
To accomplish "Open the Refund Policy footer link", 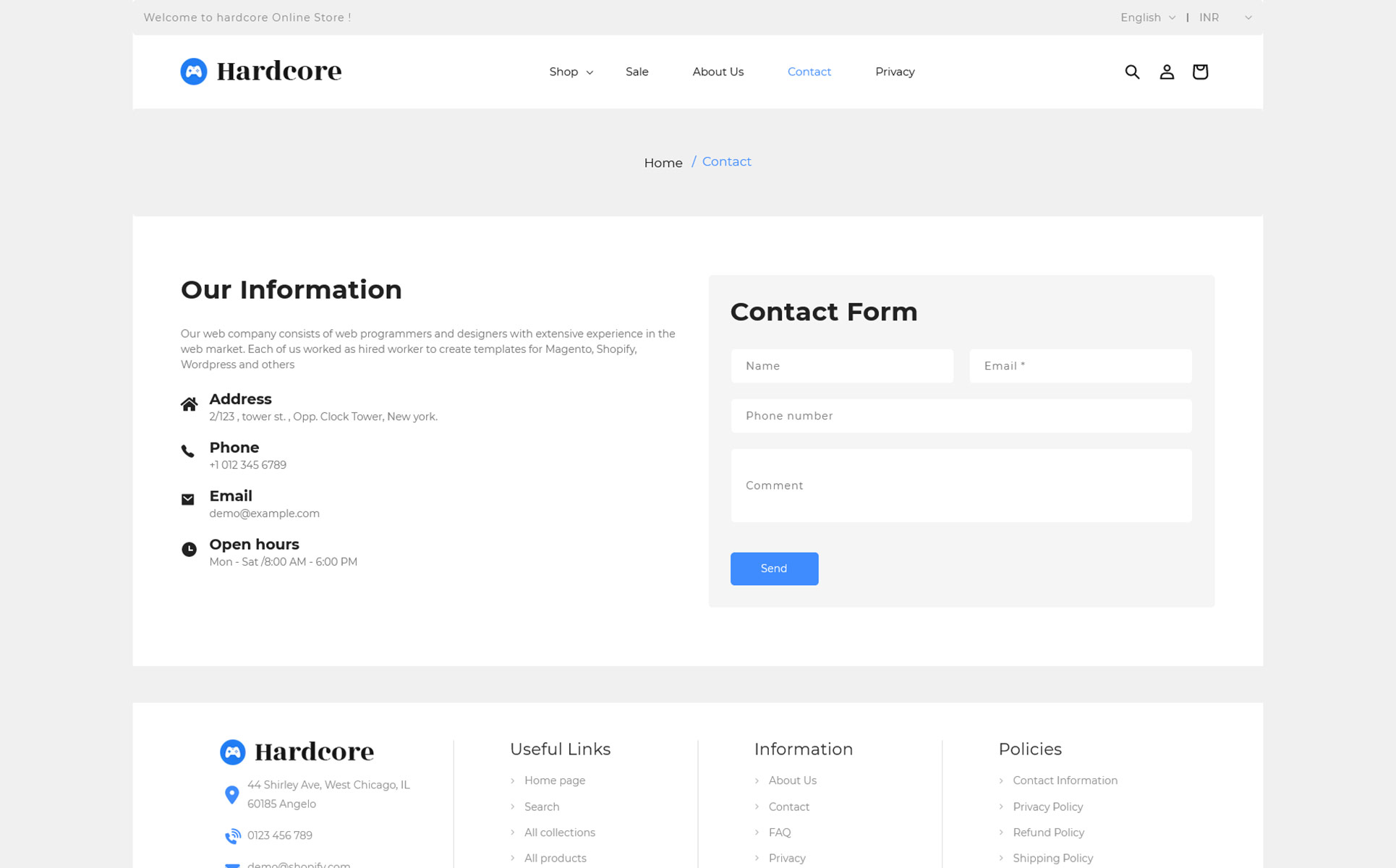I will tap(1048, 833).
